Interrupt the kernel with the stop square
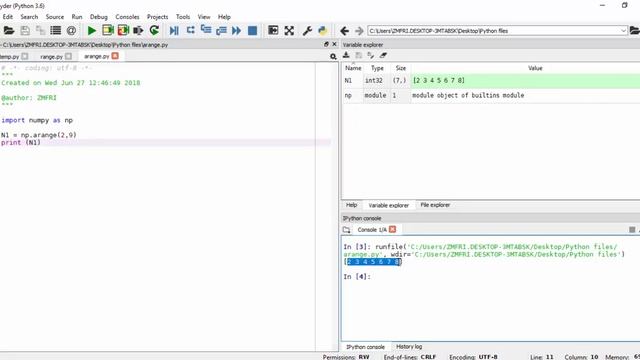 point(632,230)
